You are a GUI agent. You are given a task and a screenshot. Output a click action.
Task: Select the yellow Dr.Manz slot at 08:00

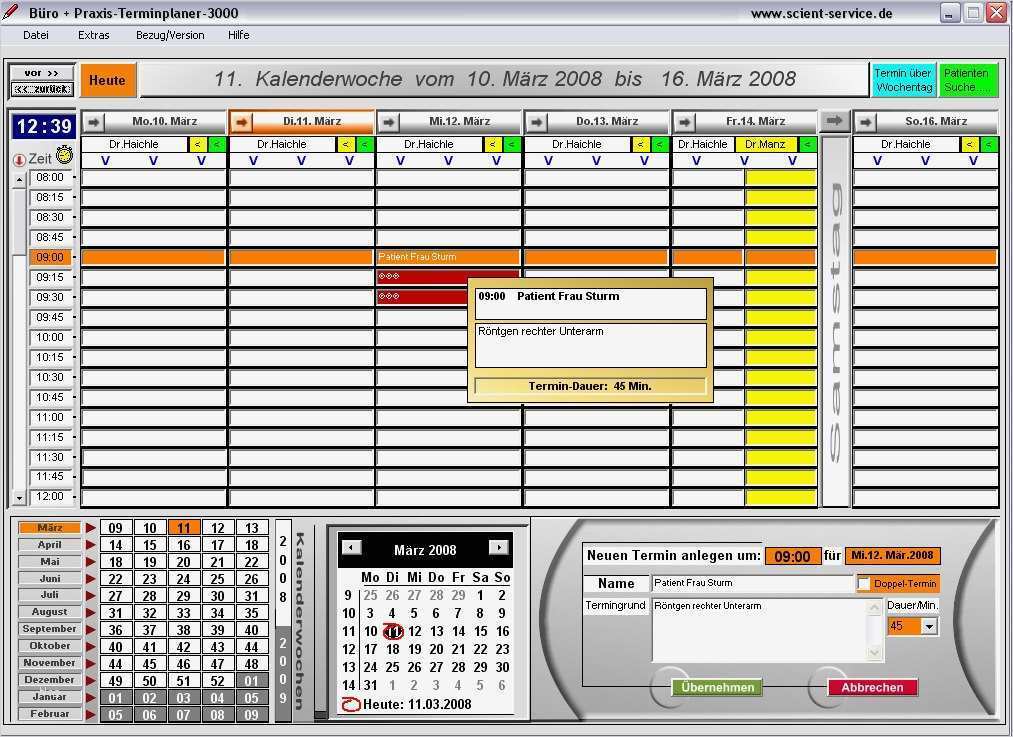780,178
